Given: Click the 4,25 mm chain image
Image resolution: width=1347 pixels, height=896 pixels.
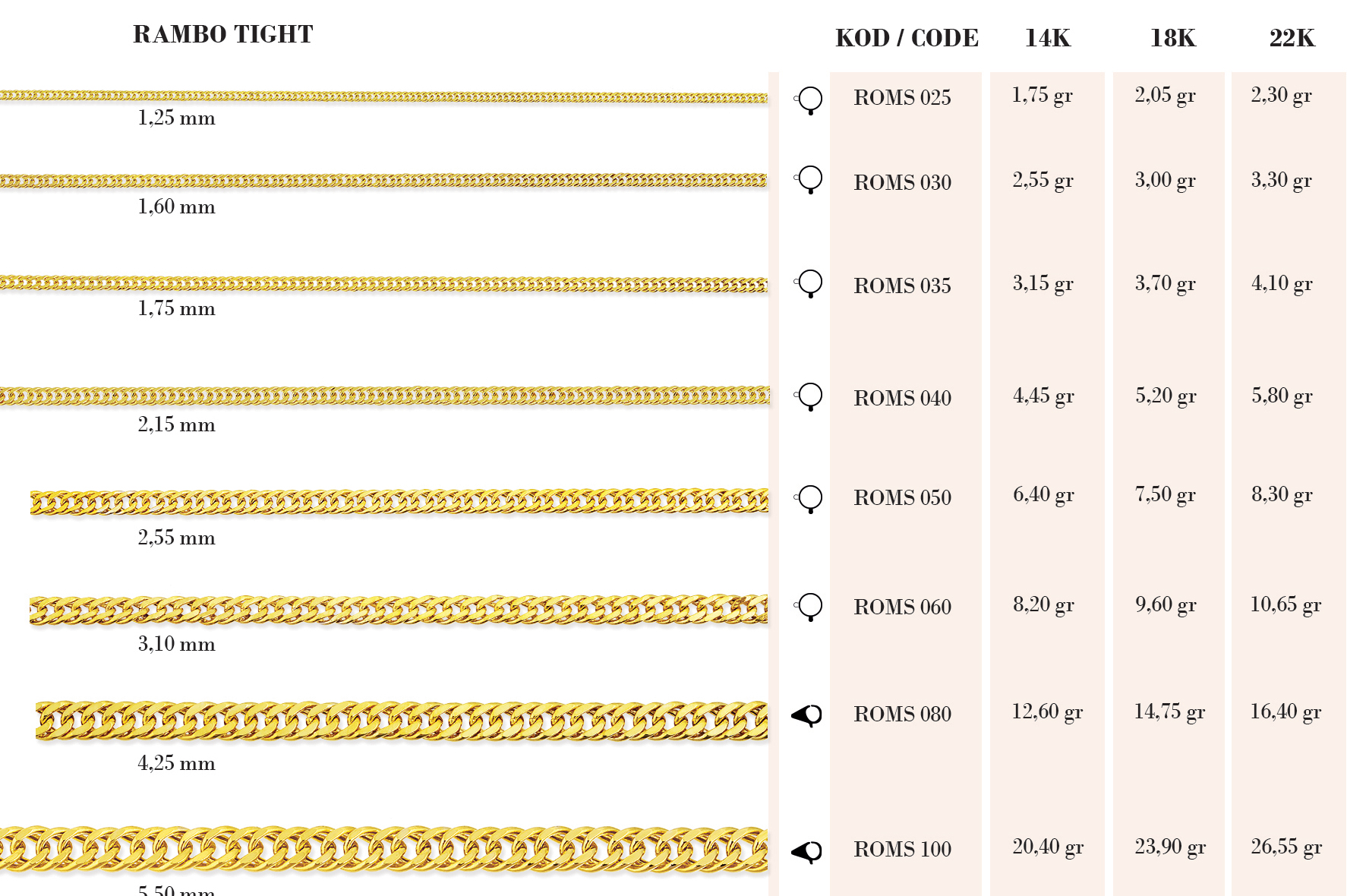Looking at the screenshot, I should [401, 721].
